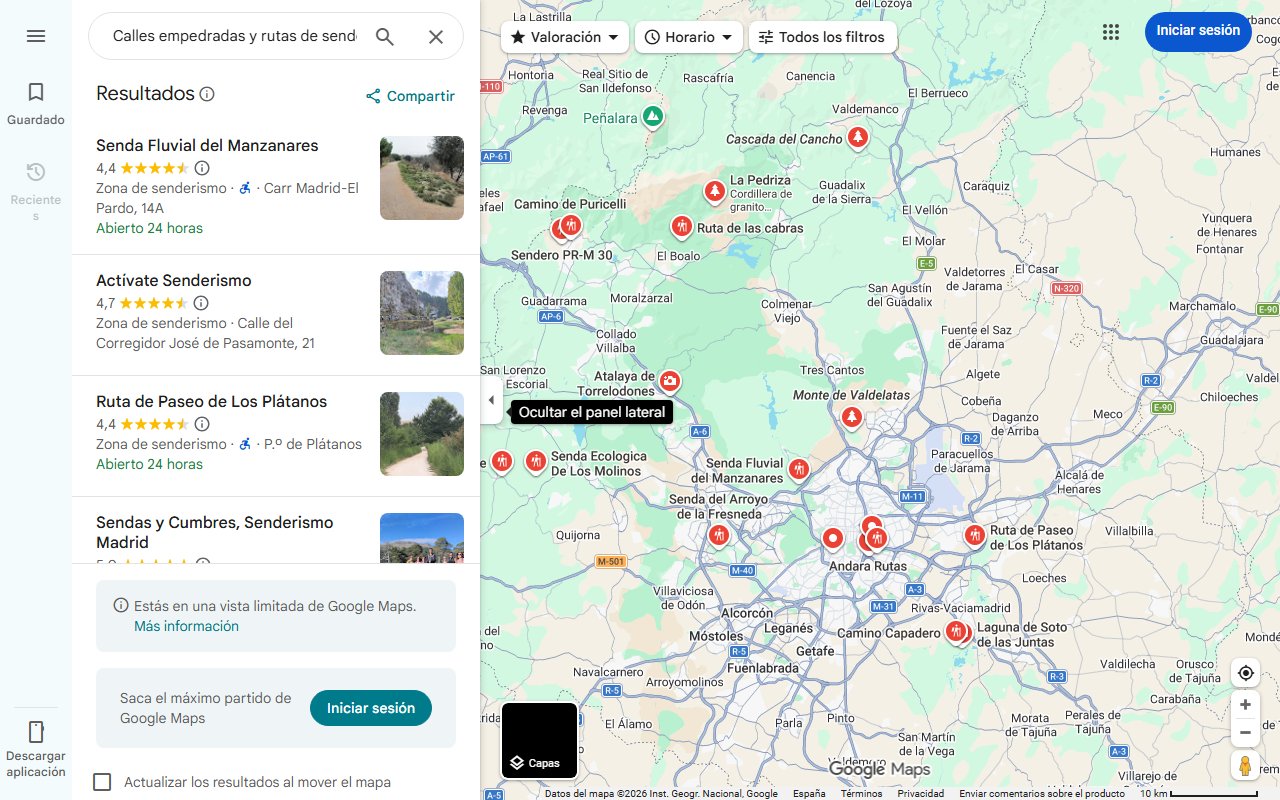
Task: Enable Actualizar los resultados al mover el mapa
Action: pyautogui.click(x=102, y=782)
